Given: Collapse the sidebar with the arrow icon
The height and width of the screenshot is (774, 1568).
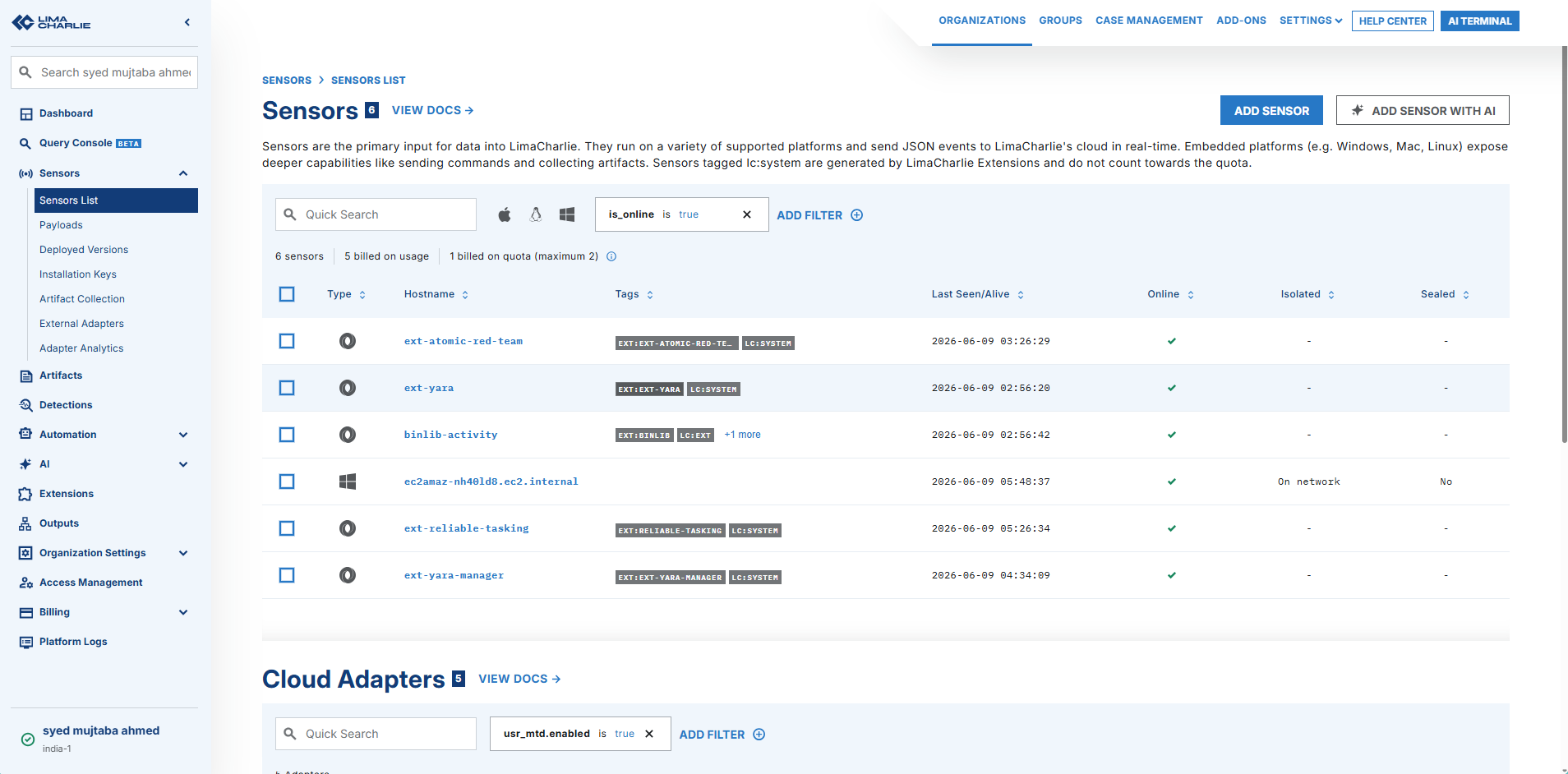Looking at the screenshot, I should (187, 22).
